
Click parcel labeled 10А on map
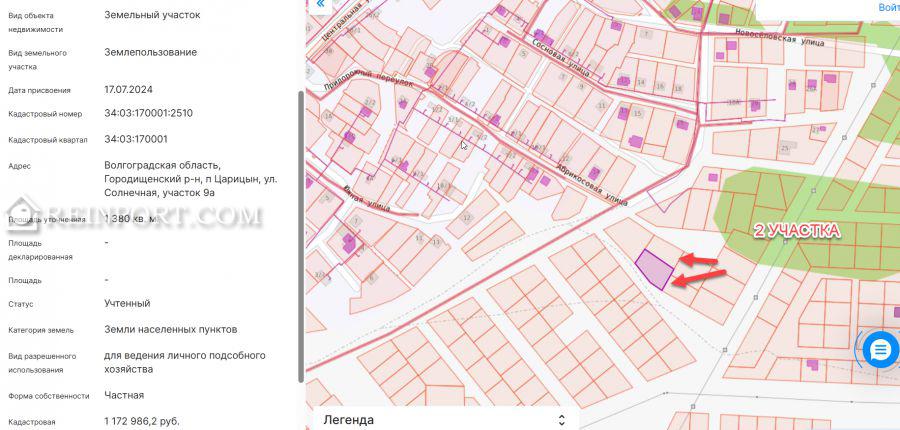tap(733, 102)
